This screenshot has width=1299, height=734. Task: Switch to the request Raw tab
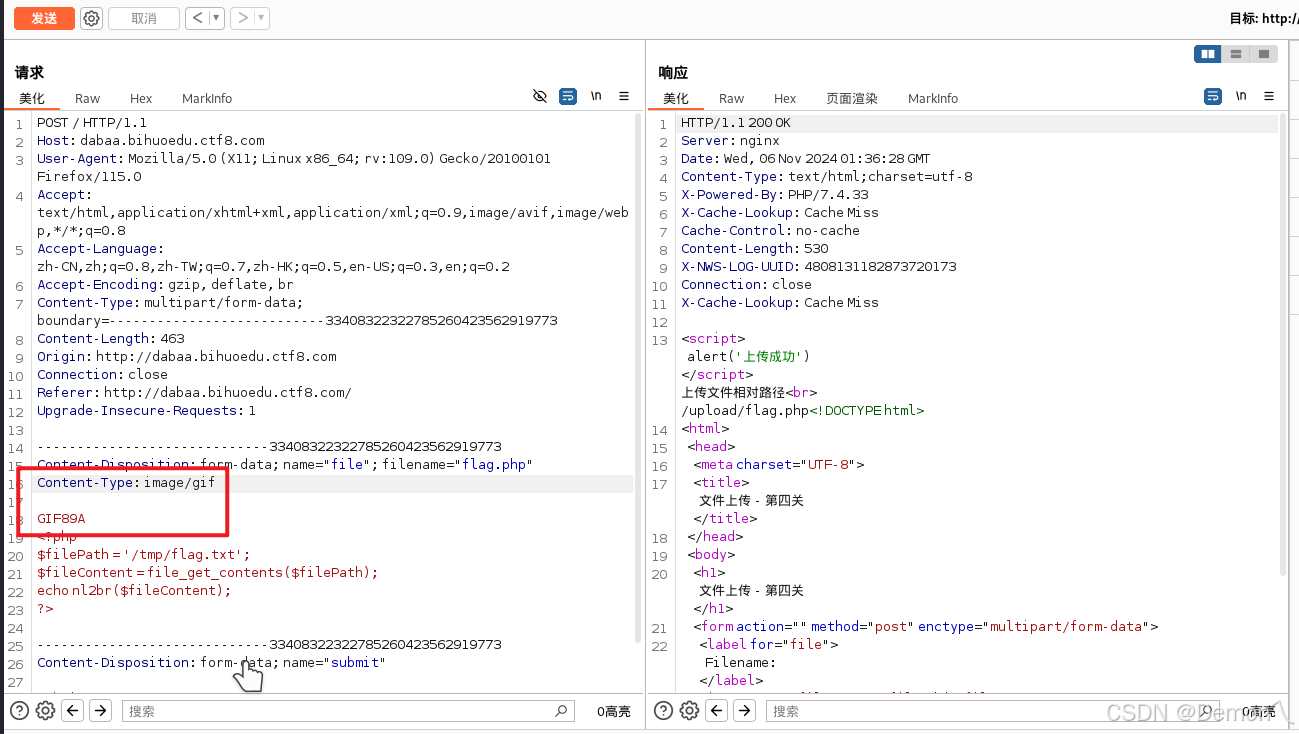88,98
